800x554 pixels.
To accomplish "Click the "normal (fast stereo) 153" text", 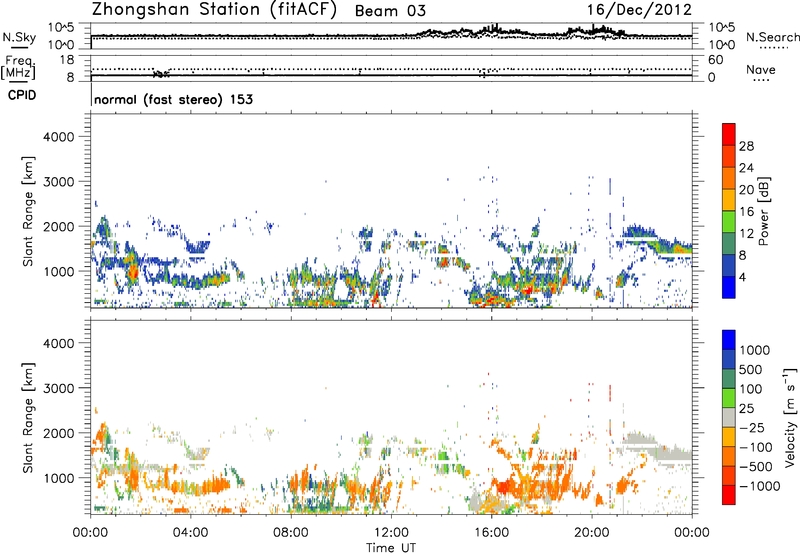I will 173,99.
